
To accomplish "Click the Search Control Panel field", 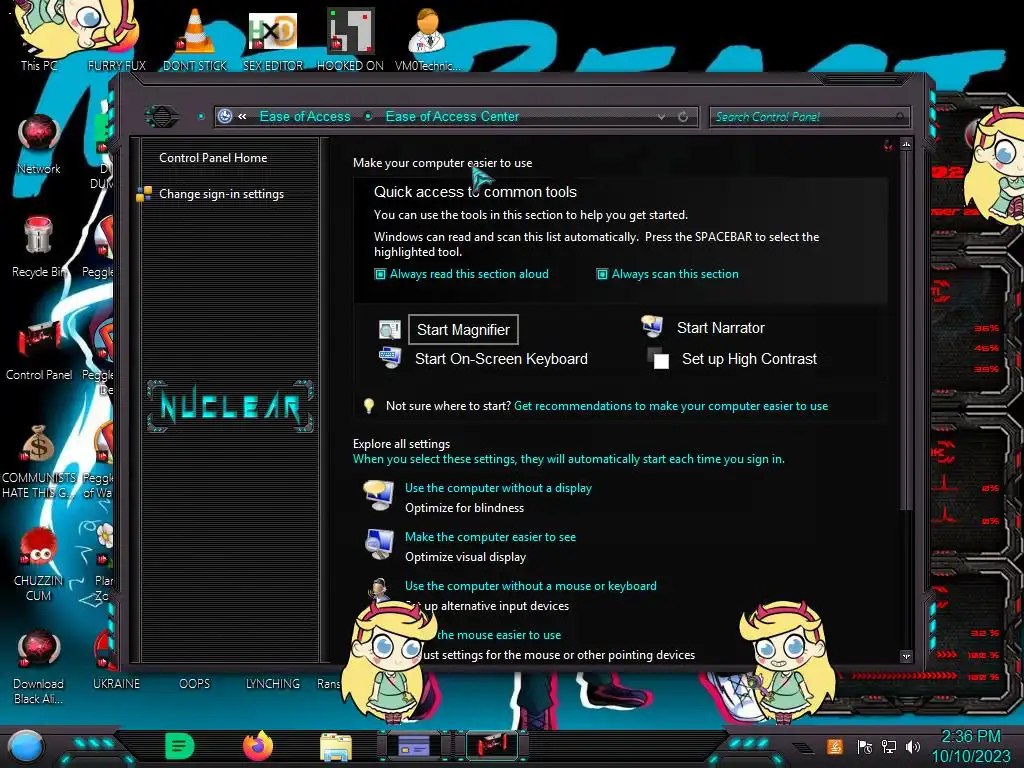I will (809, 117).
